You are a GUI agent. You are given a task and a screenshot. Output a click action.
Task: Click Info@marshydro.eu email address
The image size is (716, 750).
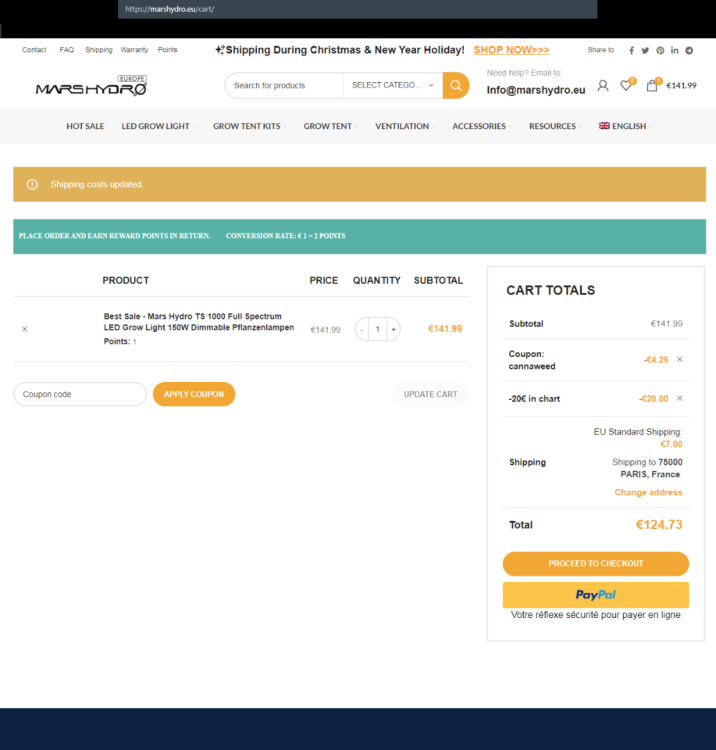pyautogui.click(x=536, y=90)
